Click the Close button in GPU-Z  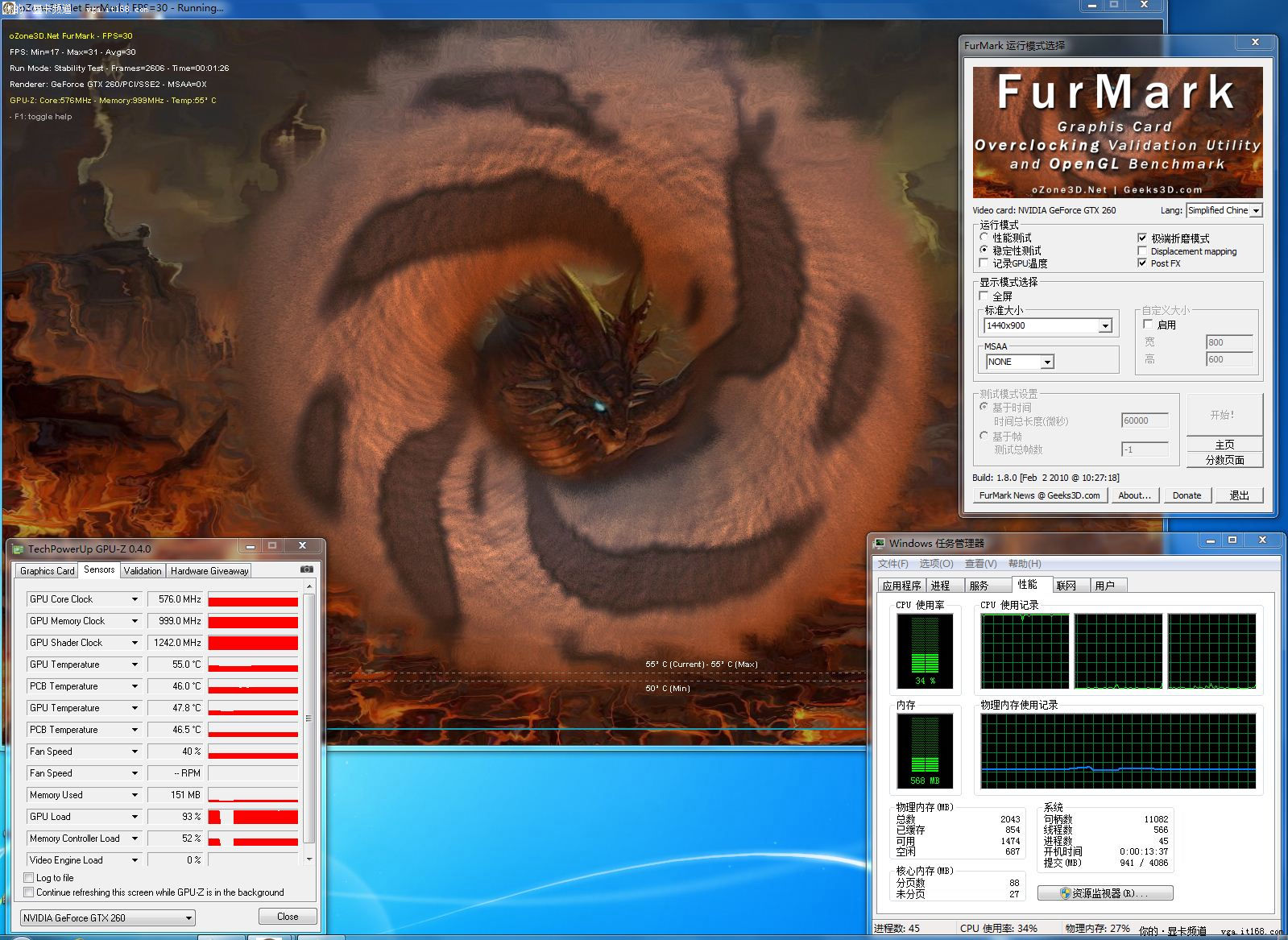[288, 917]
